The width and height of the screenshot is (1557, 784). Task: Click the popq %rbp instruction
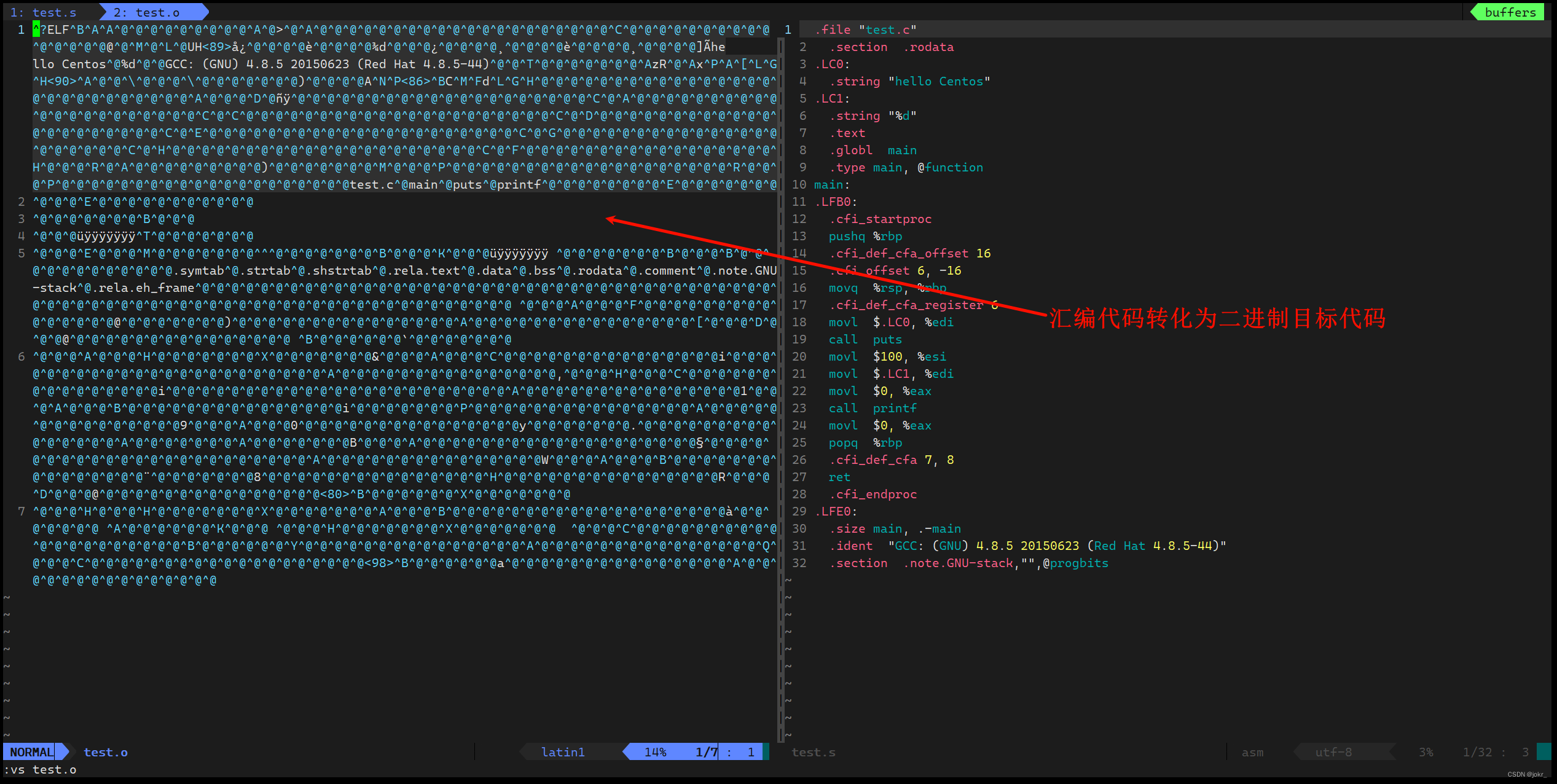tap(865, 442)
